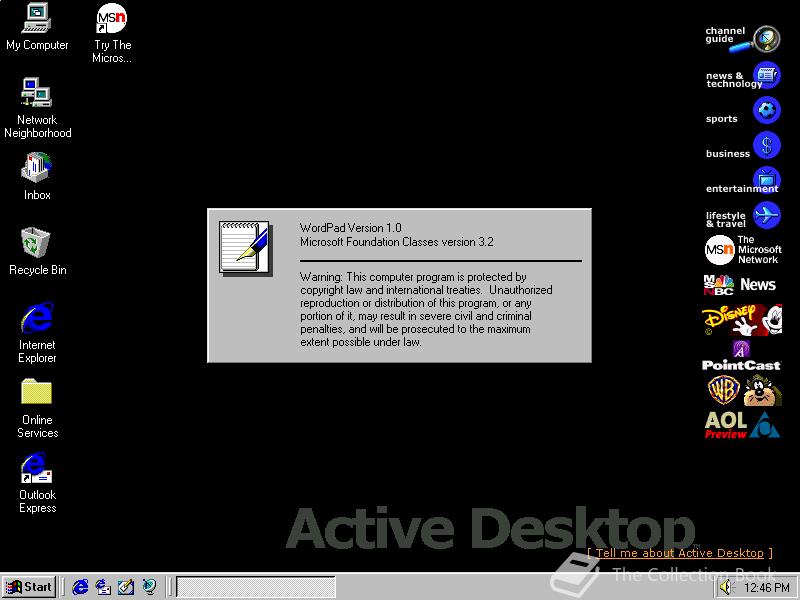Click the volume speaker tray icon

[x=726, y=588]
